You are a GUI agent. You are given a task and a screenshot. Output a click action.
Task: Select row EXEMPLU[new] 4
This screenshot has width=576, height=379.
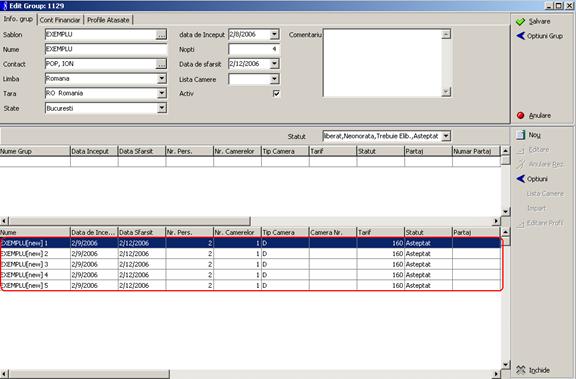coord(250,275)
